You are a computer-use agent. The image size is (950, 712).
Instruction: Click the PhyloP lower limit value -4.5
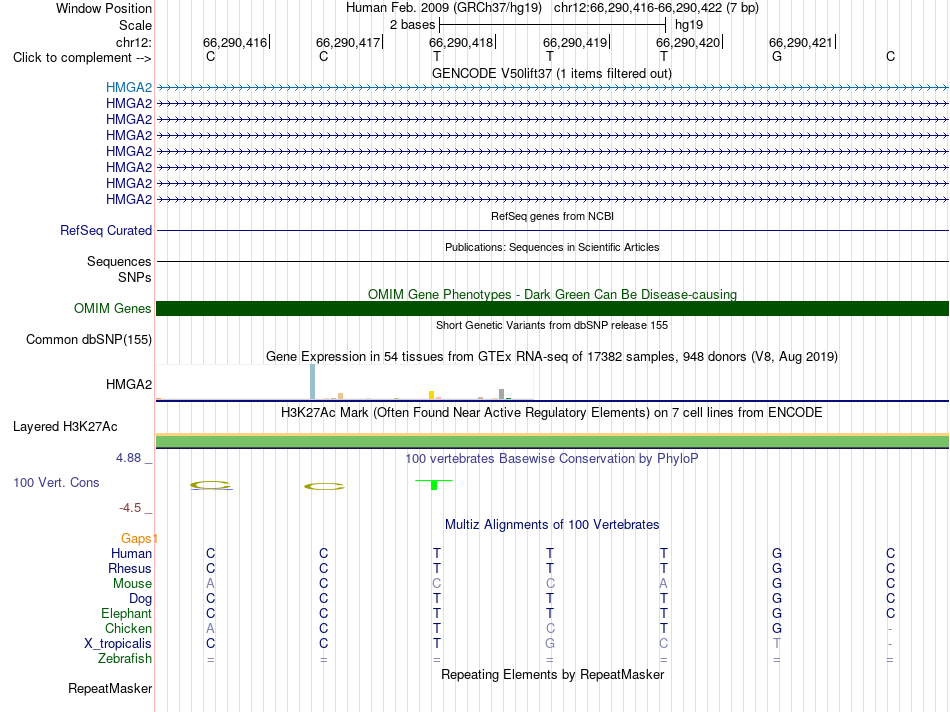[x=130, y=508]
